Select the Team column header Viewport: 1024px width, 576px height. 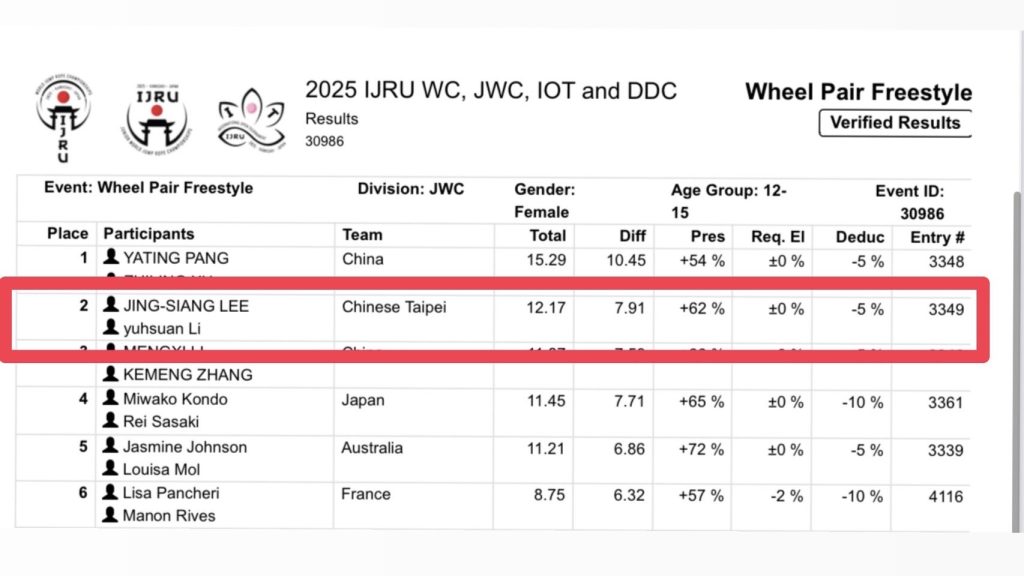[x=362, y=235]
